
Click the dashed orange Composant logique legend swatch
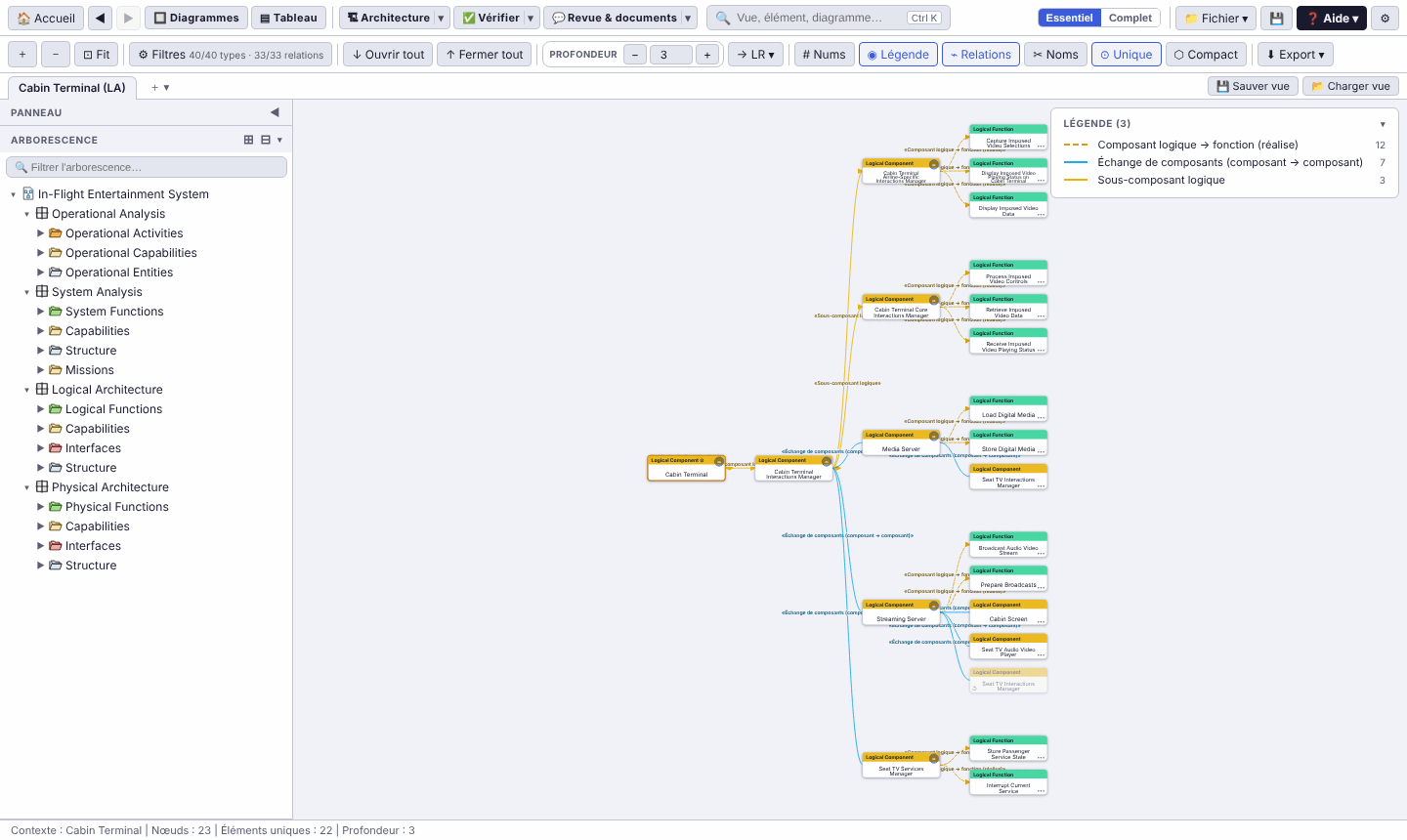pos(1076,145)
